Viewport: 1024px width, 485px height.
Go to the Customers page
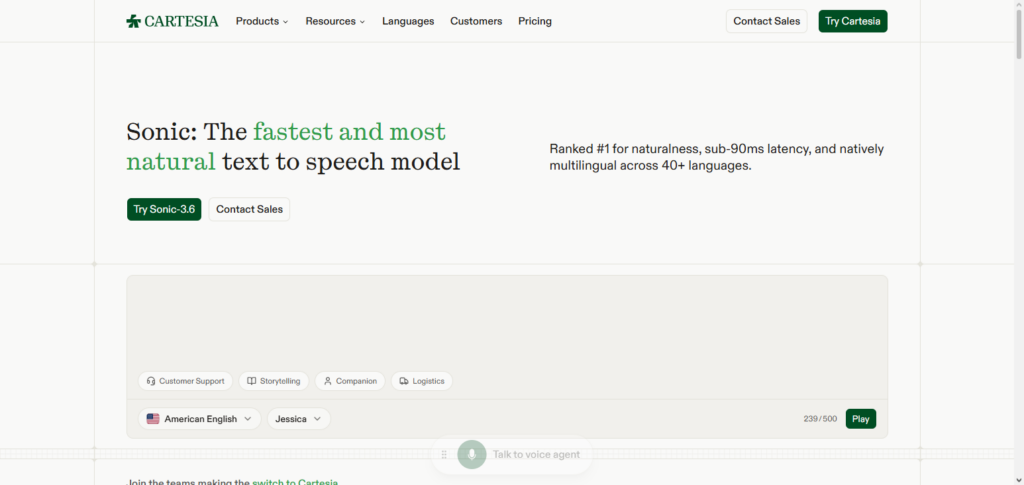point(476,21)
